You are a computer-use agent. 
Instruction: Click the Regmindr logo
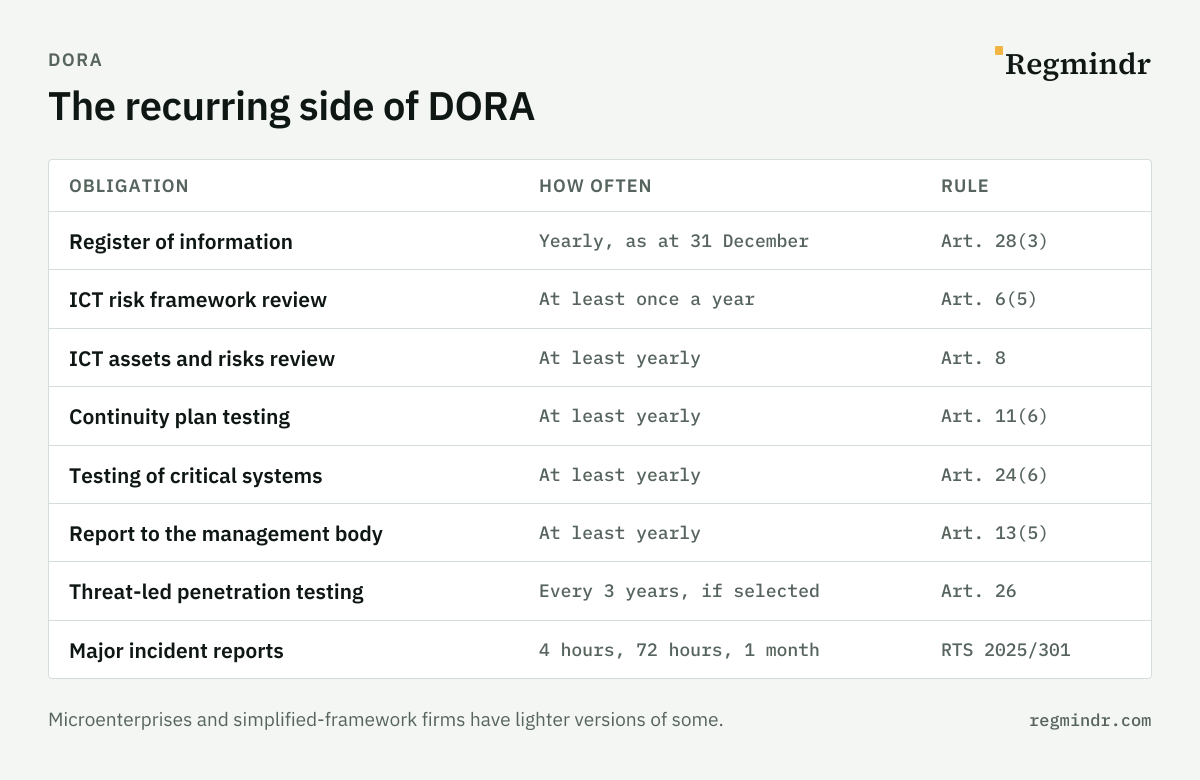(x=1072, y=64)
